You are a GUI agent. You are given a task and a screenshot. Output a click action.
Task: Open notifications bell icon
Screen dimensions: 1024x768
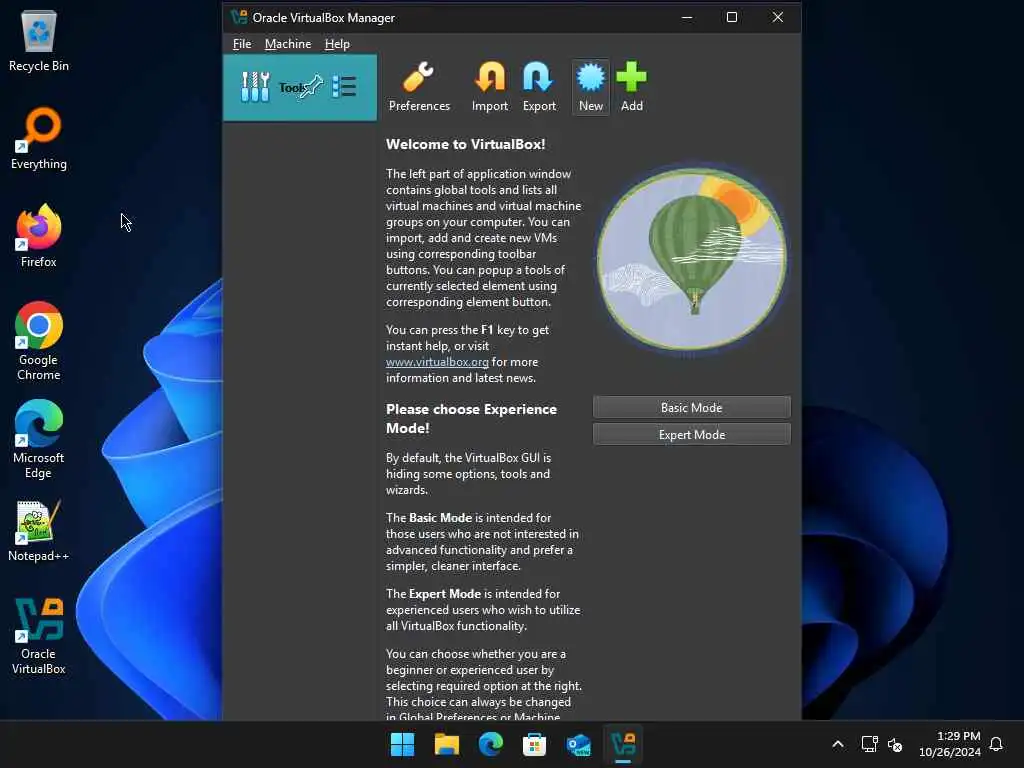click(x=996, y=744)
